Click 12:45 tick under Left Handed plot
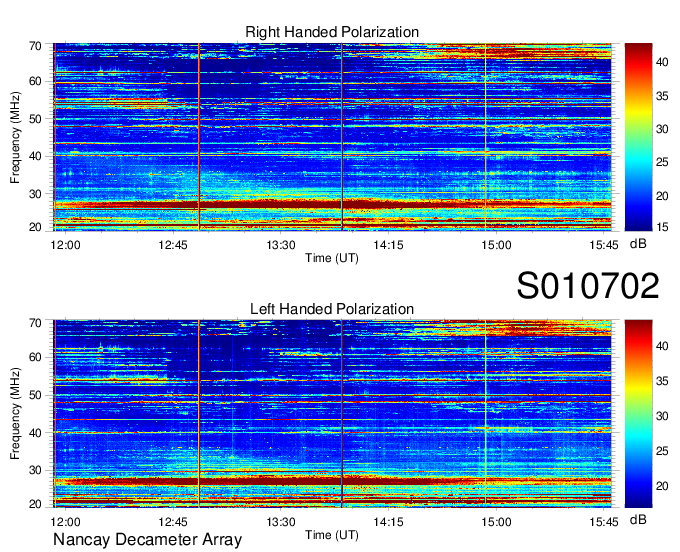680x552 pixels. [173, 522]
